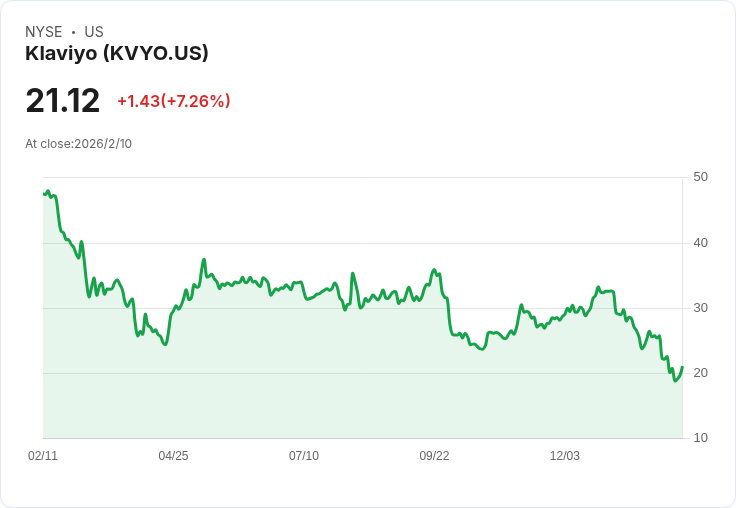Click the At close 2026/2/10 timestamp
Viewport: 736px width, 508px height.
pyautogui.click(x=79, y=143)
